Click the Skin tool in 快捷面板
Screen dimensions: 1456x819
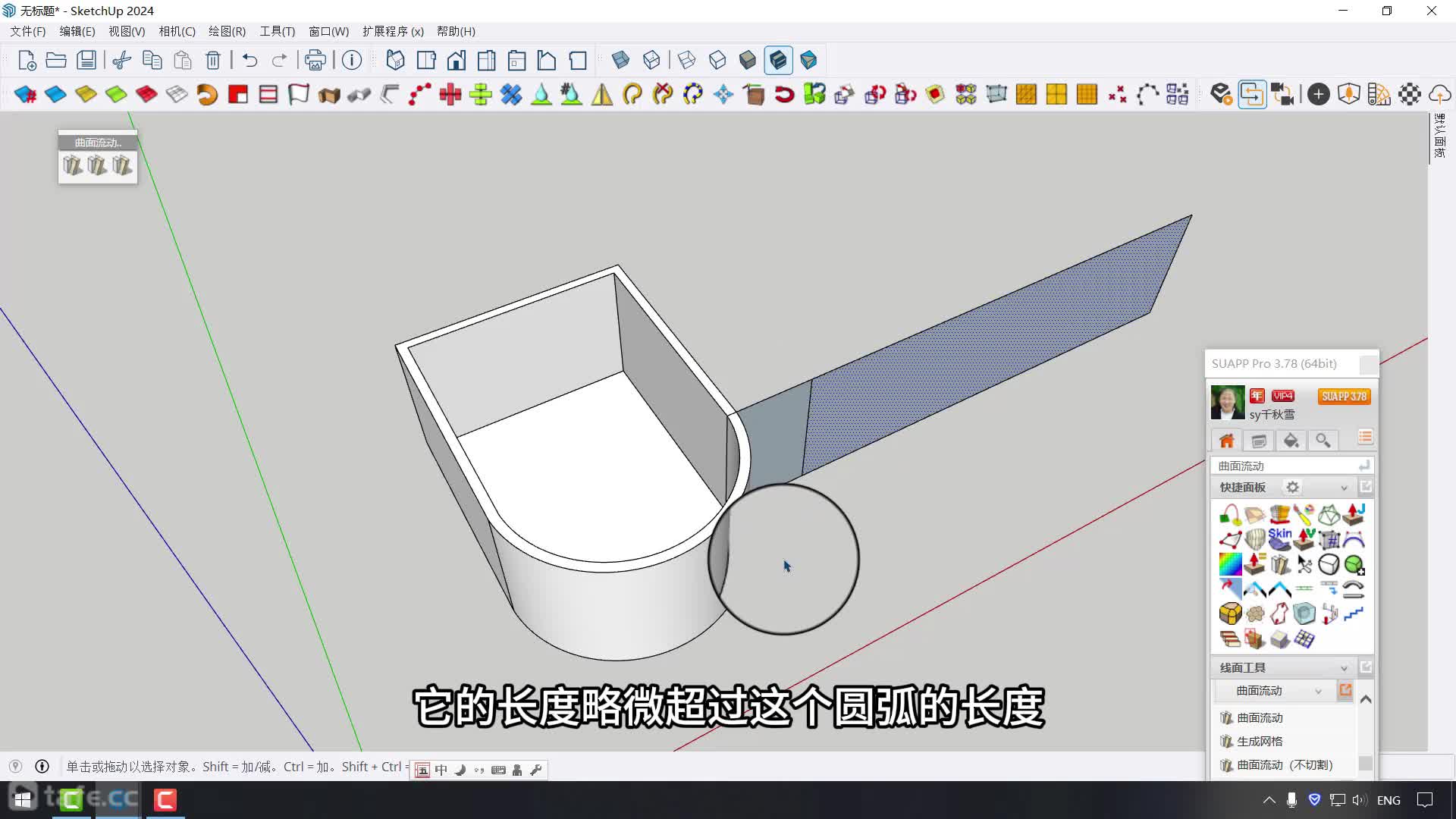(1279, 539)
